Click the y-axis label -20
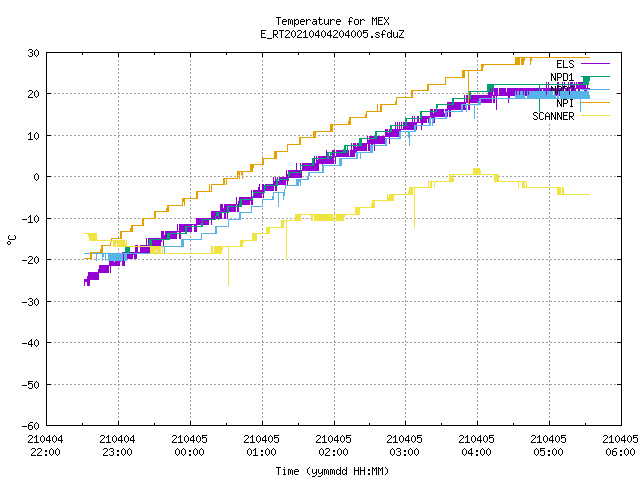640x480 pixels. (x=31, y=260)
